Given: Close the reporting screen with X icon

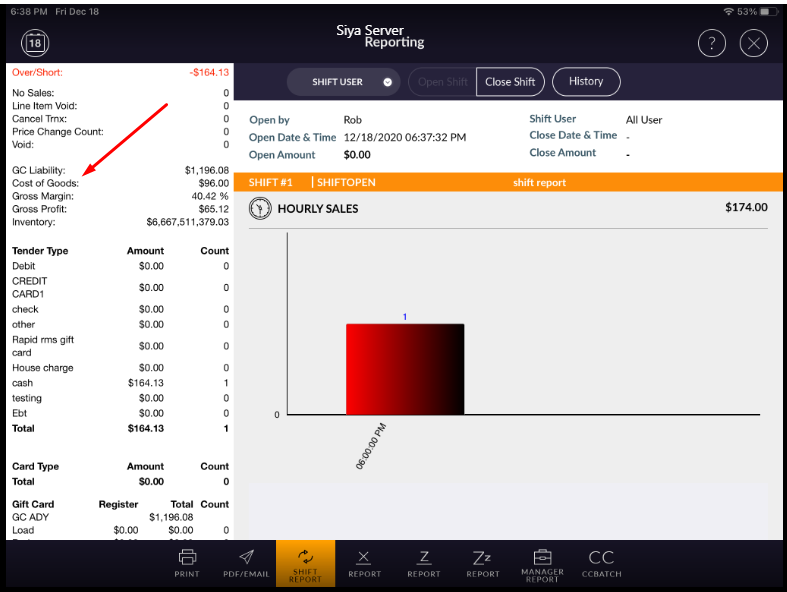Looking at the screenshot, I should tap(753, 43).
